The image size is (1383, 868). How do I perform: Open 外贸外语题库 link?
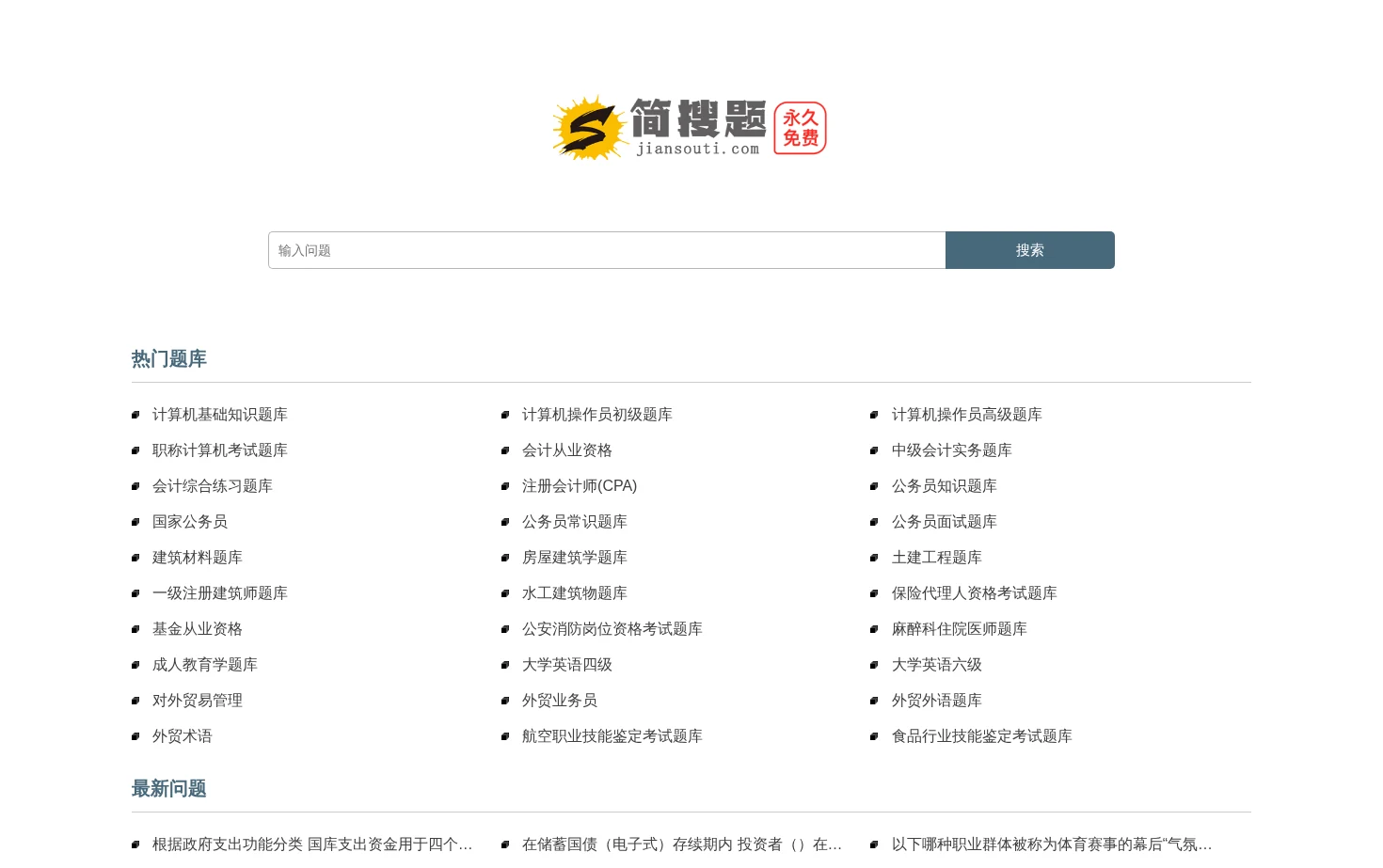[937, 701]
